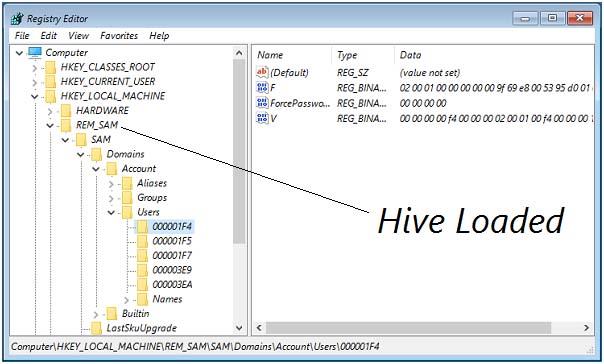
Task: Click the 00 00 00 00 data cell
Action: pyautogui.click(x=423, y=103)
